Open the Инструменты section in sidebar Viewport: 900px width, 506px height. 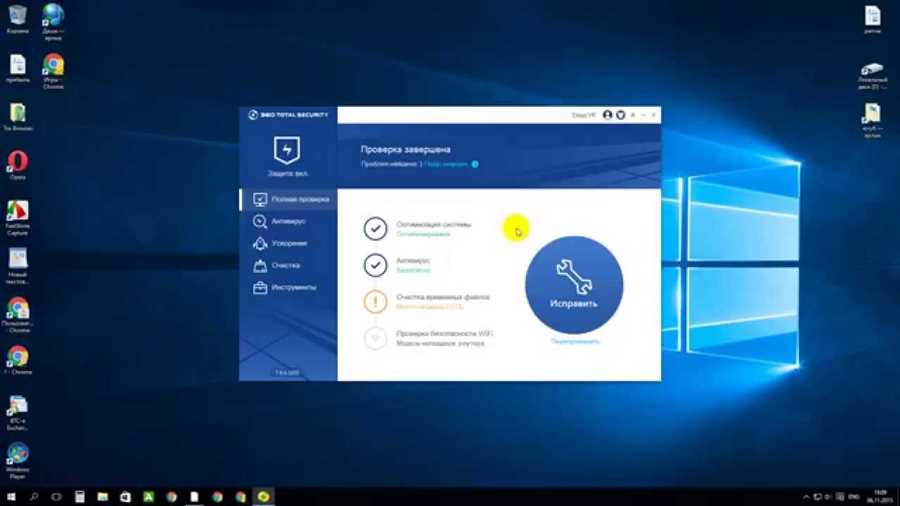289,287
